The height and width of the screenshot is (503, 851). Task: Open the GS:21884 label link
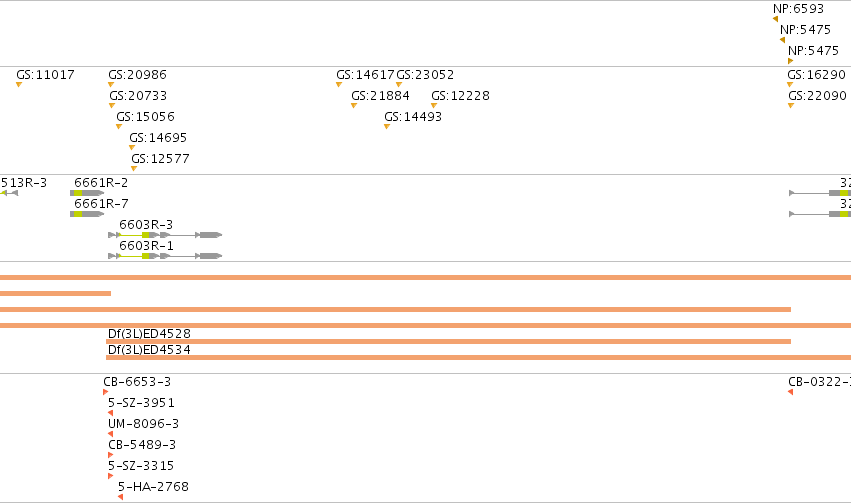point(380,95)
